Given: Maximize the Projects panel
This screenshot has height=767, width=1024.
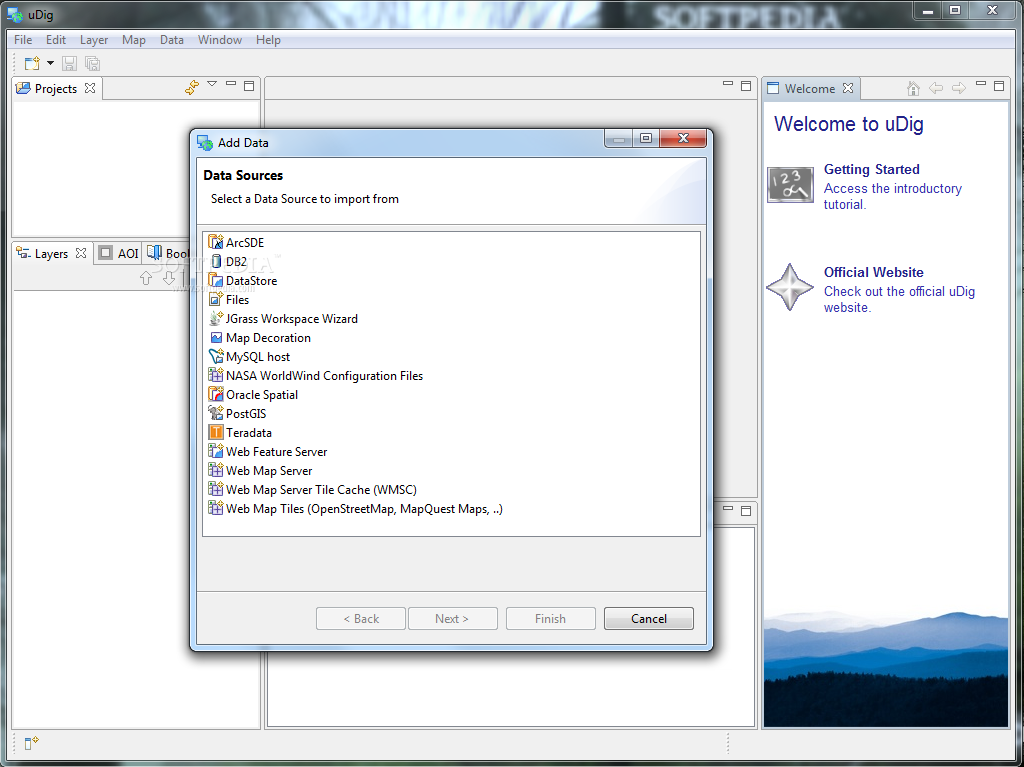Looking at the screenshot, I should point(249,86).
